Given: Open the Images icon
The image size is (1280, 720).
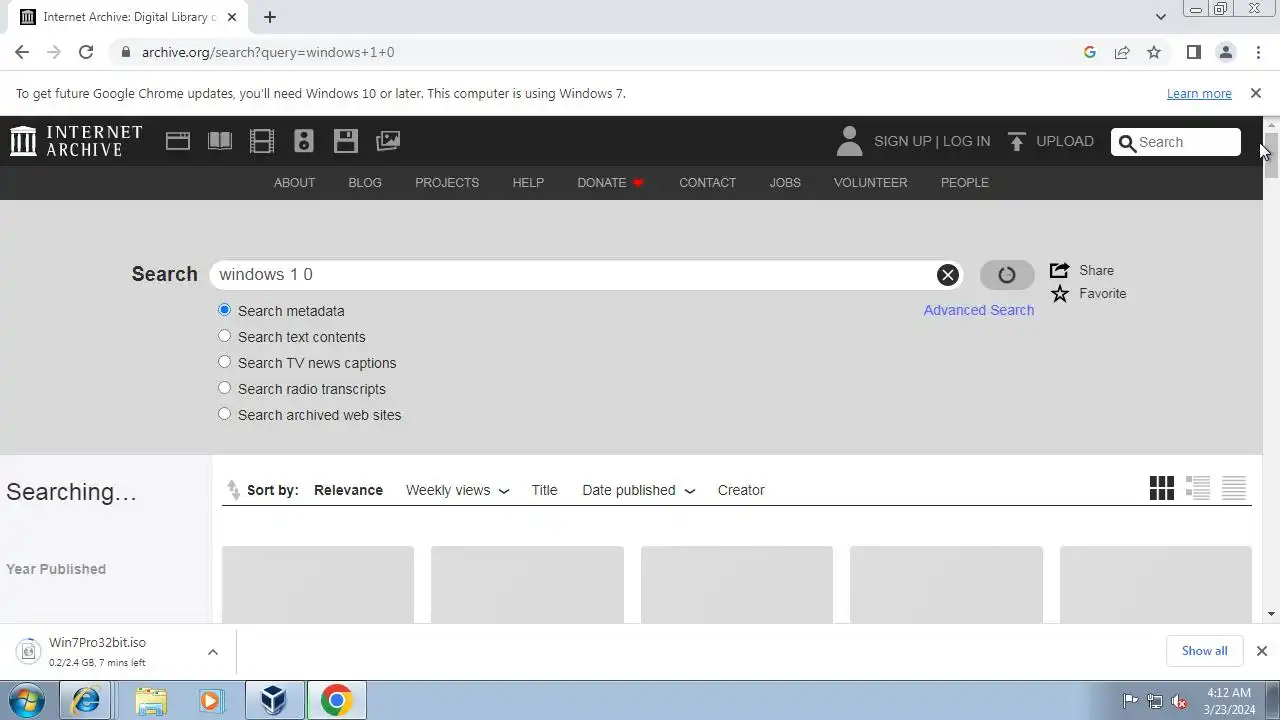Looking at the screenshot, I should point(388,141).
